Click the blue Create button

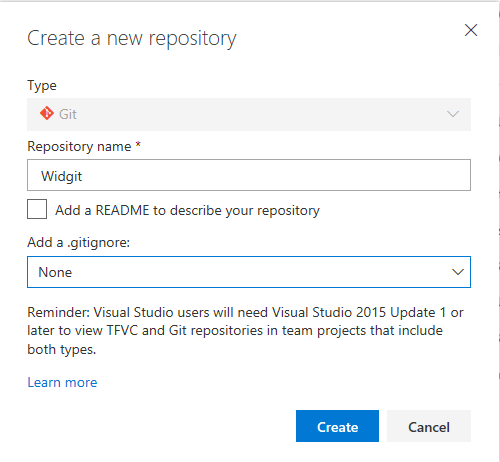[x=337, y=426]
